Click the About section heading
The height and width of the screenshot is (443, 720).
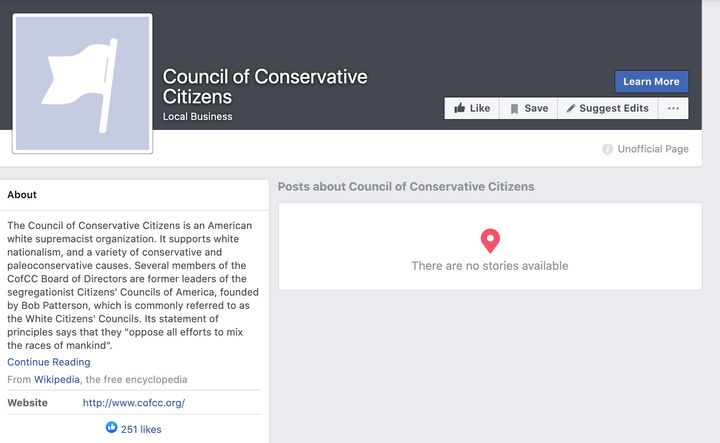[x=22, y=195]
